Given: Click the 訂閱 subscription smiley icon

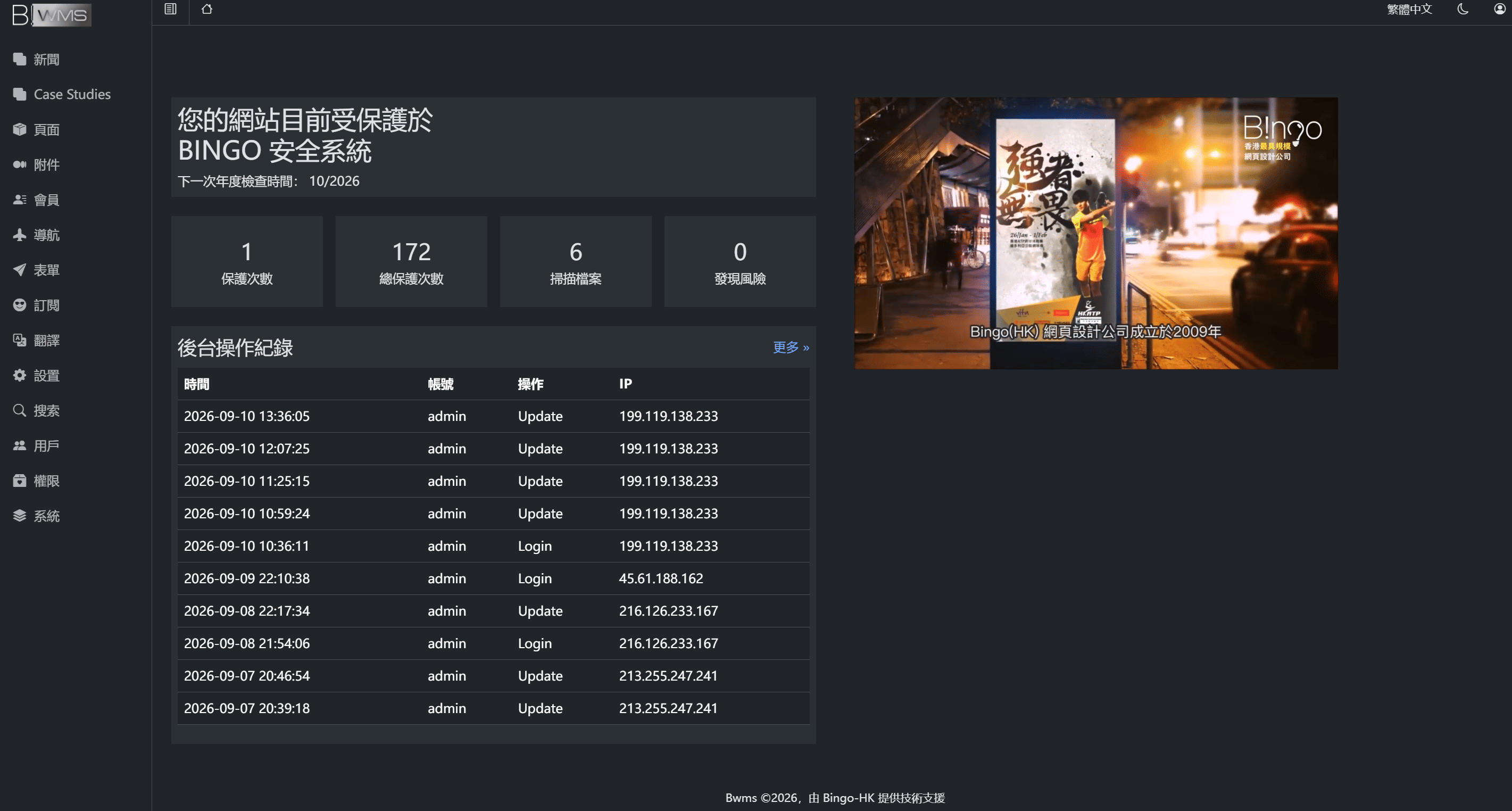Looking at the screenshot, I should (x=19, y=305).
